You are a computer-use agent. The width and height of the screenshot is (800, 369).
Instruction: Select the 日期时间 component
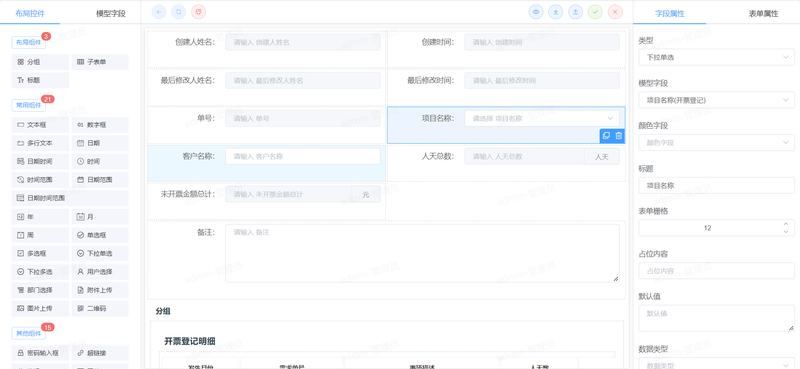pyautogui.click(x=40, y=162)
